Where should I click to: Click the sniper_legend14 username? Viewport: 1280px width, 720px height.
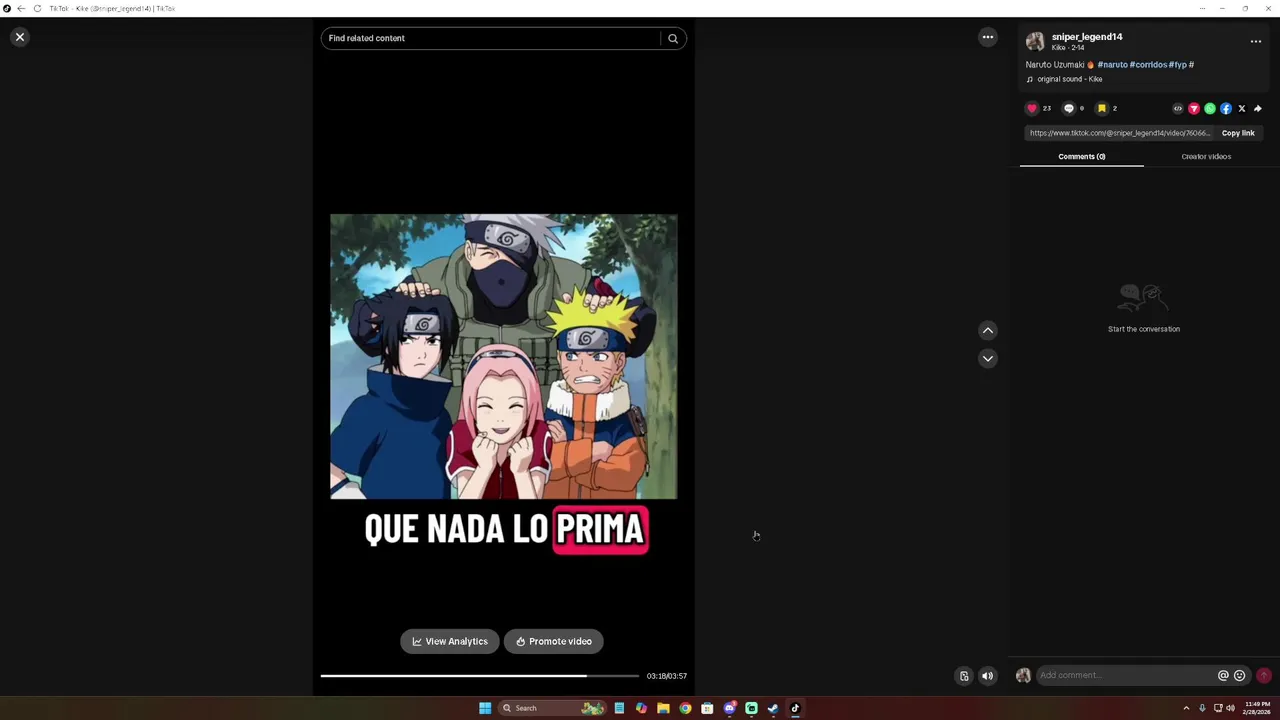tap(1087, 37)
